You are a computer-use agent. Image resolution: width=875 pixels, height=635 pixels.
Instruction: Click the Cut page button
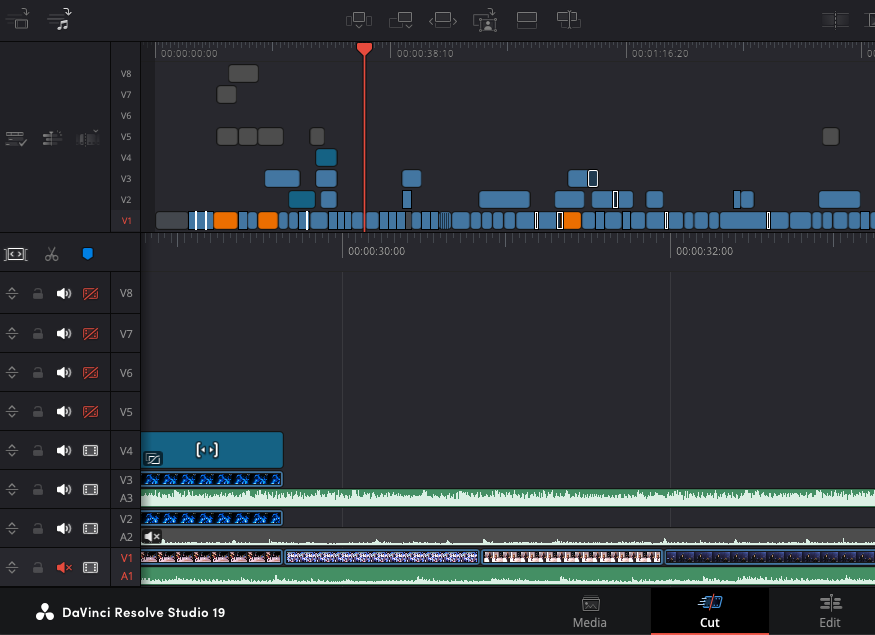click(x=709, y=611)
